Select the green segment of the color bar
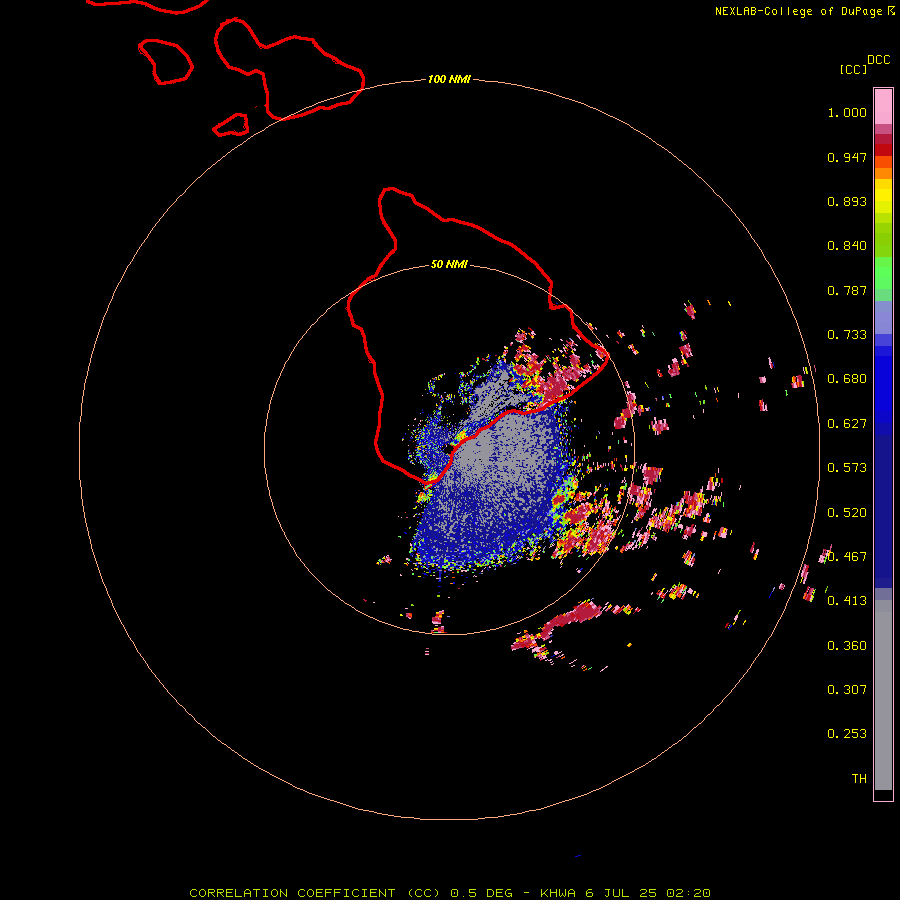The width and height of the screenshot is (900, 900). click(x=883, y=273)
